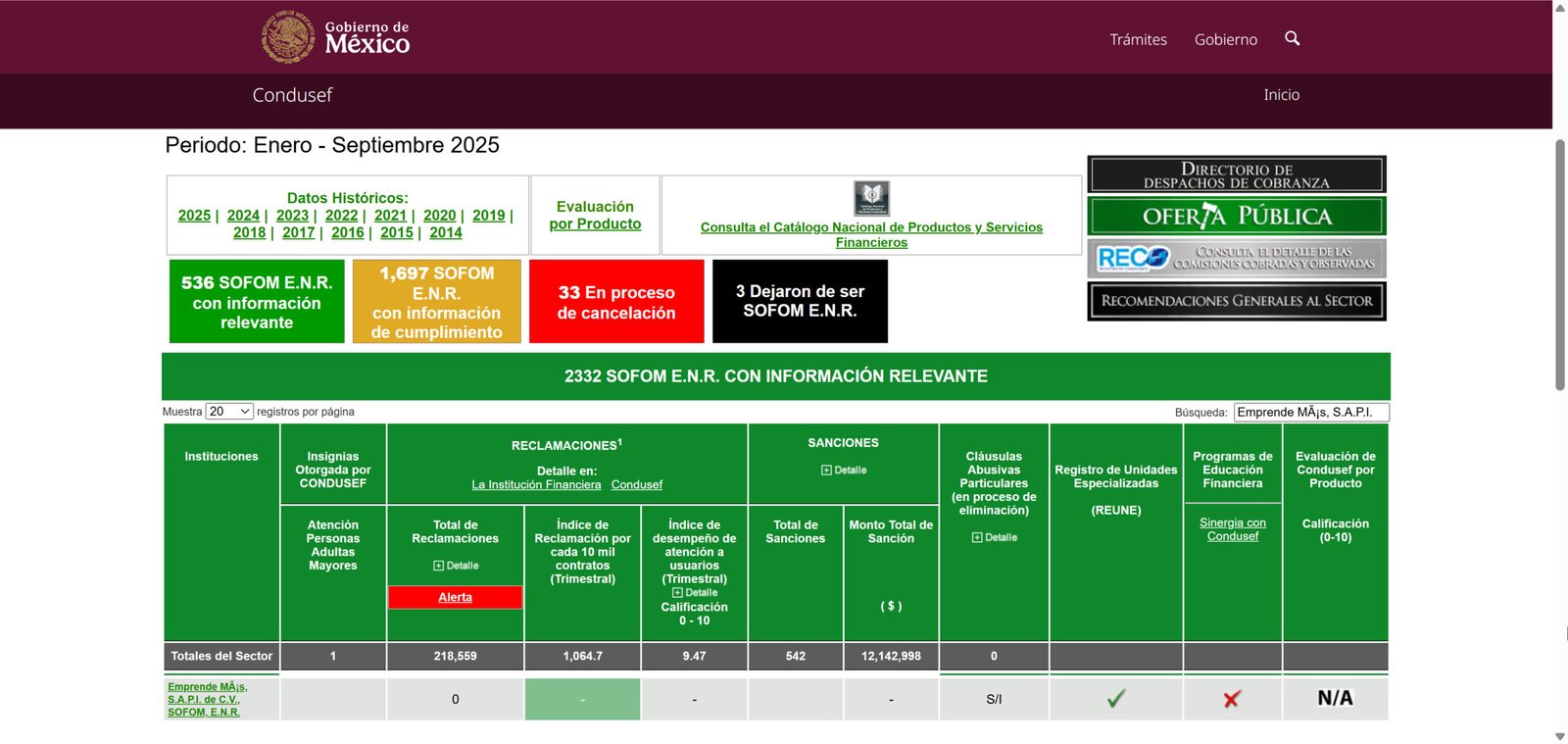Click the green checkmark in REUNE column
Screen dimensions: 1568x744
tap(1115, 699)
